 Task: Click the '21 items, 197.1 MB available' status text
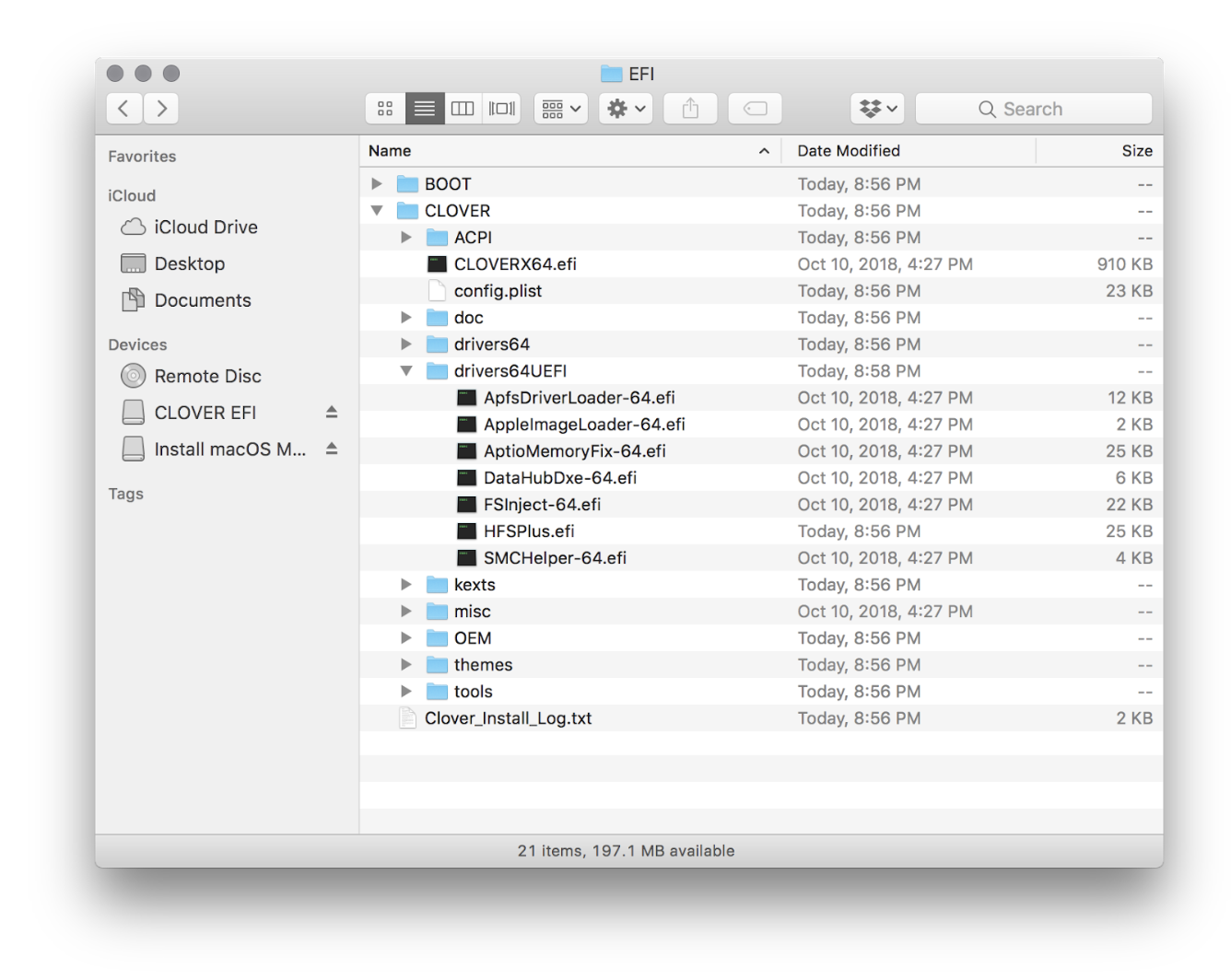click(627, 851)
